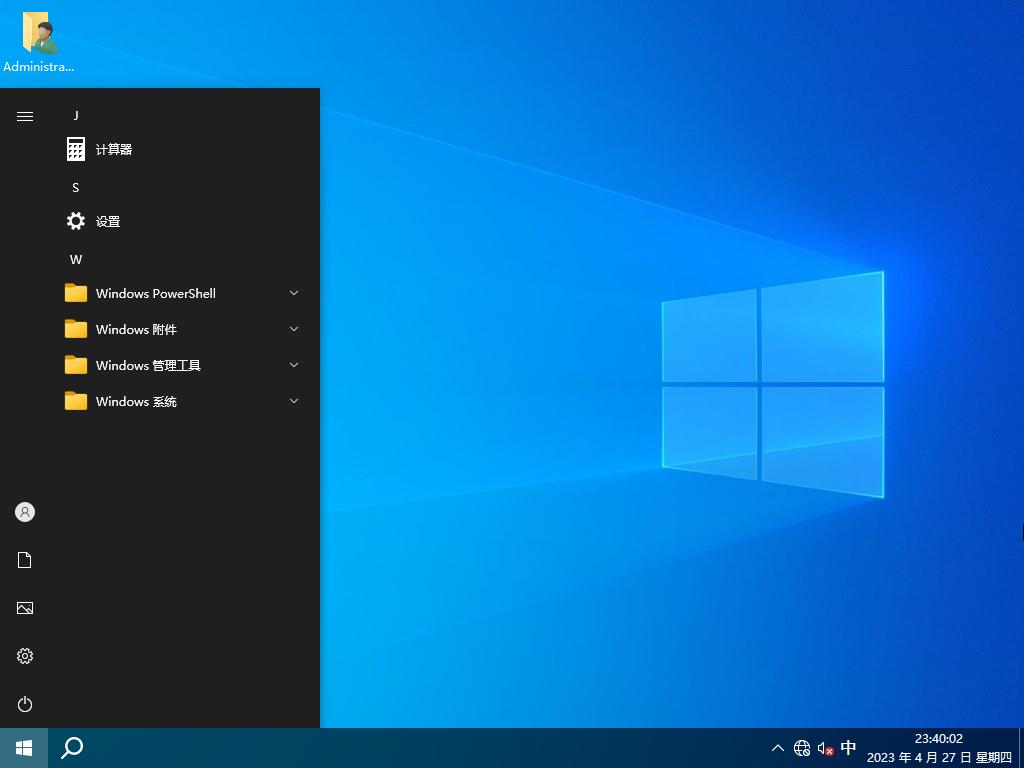Click the Power button in Start sidebar
1024x768 pixels.
(x=25, y=704)
